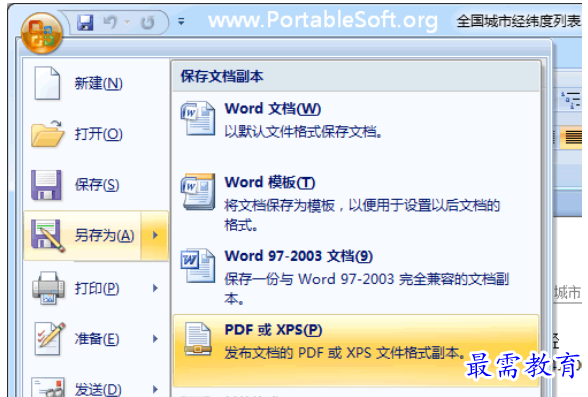Click the Redo icon in Quick Access Toolbar
The width and height of the screenshot is (588, 397).
click(147, 23)
